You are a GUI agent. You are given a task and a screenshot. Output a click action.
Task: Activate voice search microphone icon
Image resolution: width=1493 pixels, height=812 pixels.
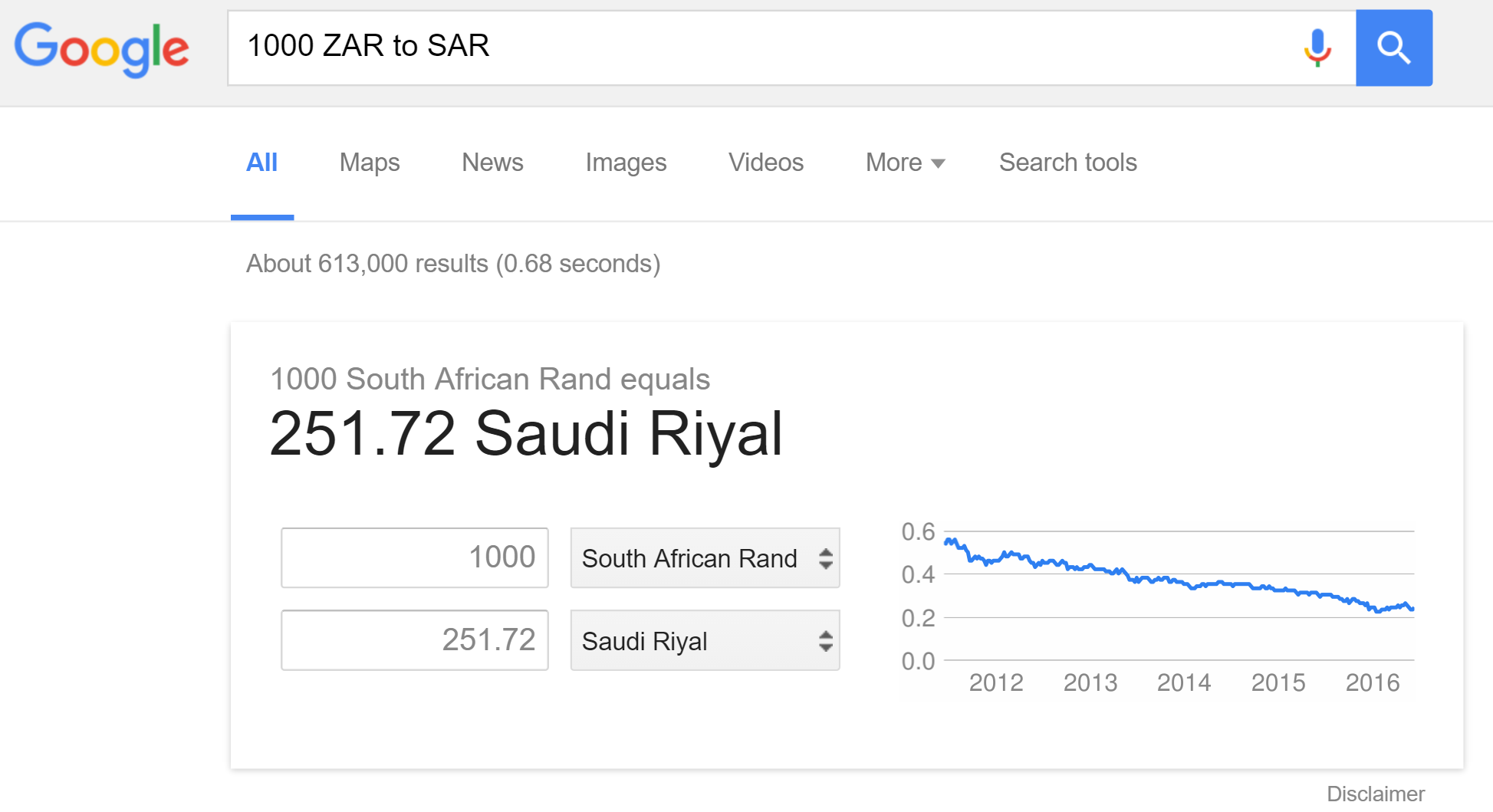[x=1317, y=48]
